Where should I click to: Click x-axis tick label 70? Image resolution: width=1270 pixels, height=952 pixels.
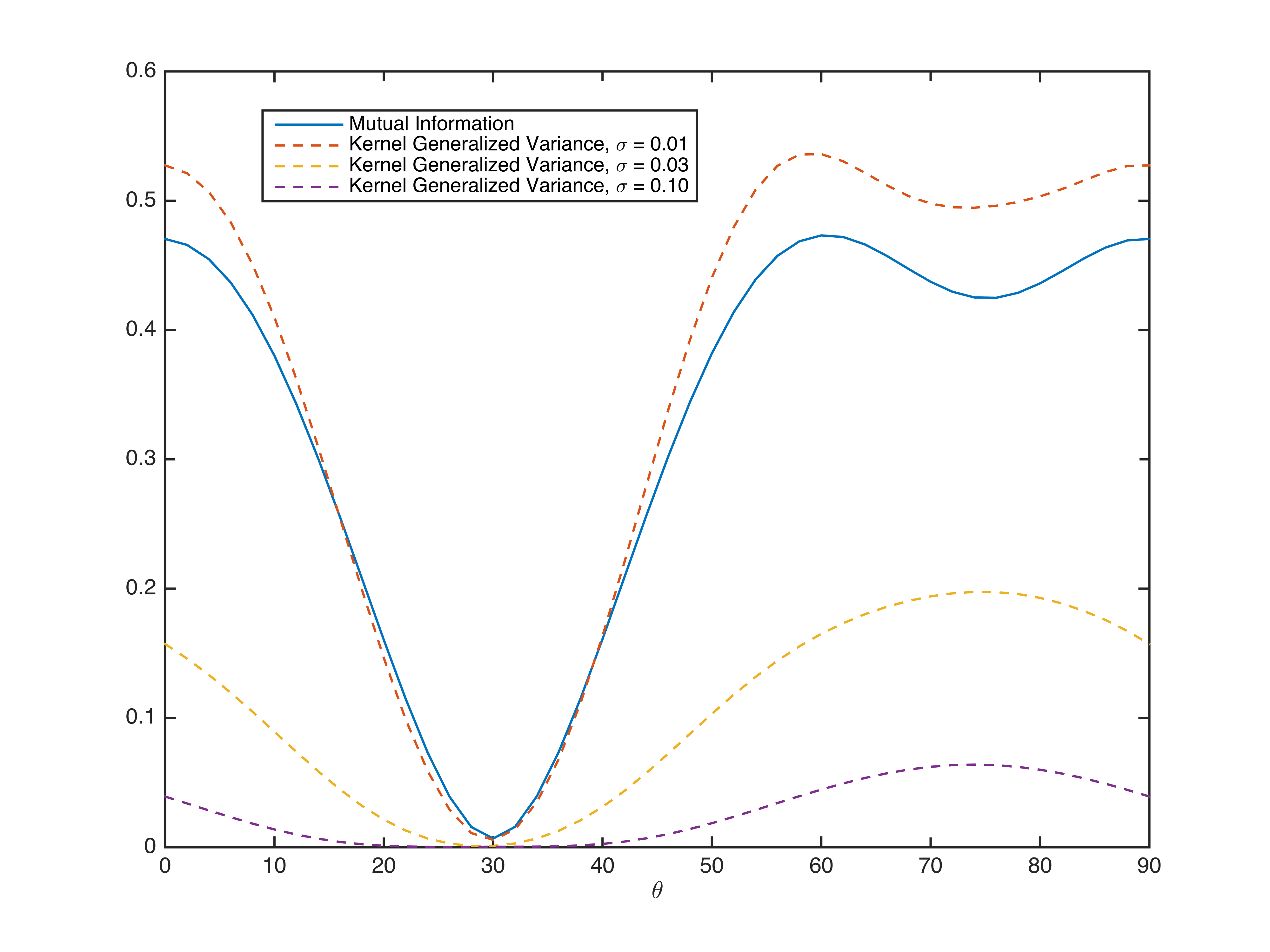(x=930, y=866)
